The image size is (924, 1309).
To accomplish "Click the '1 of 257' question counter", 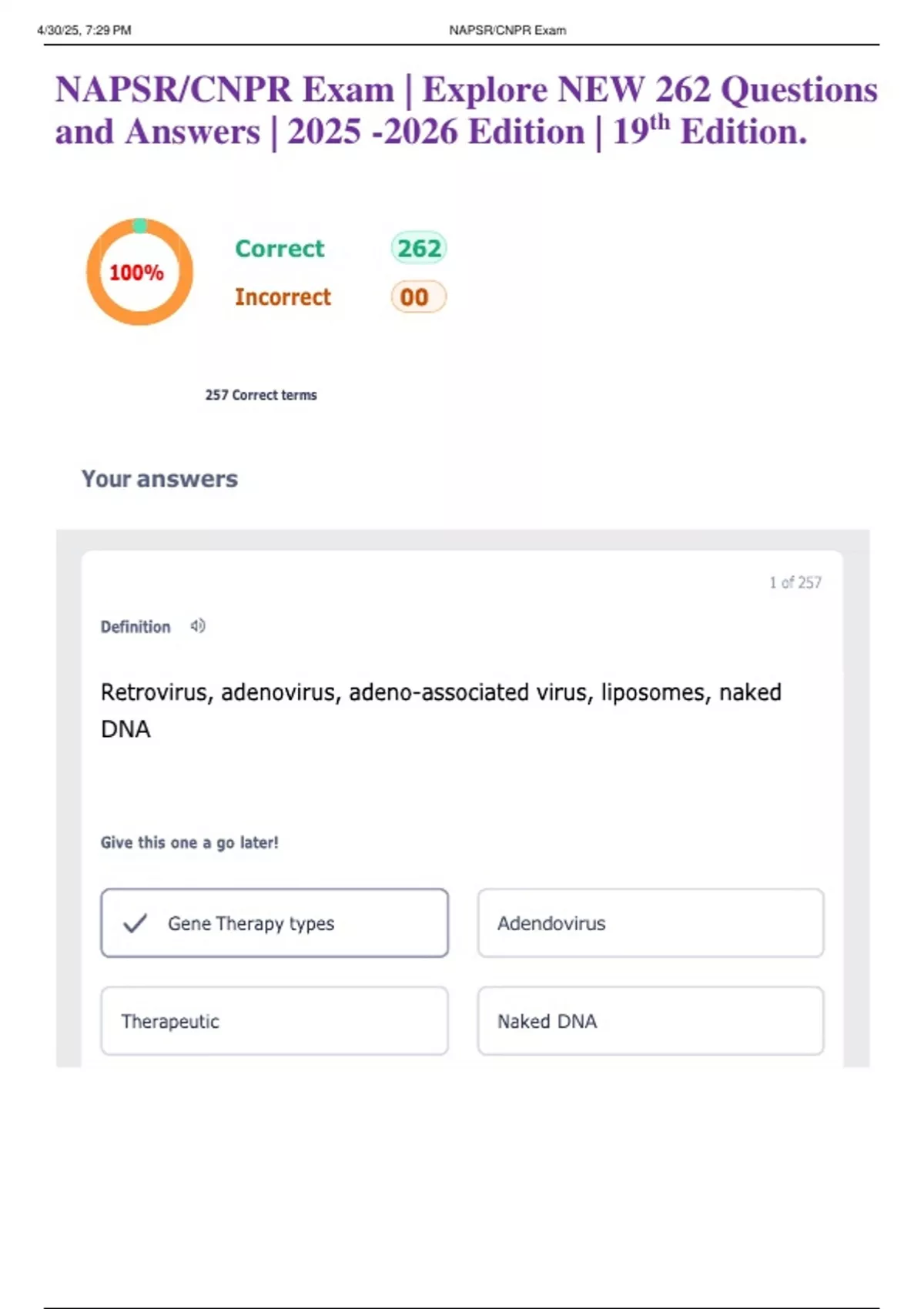I will 795,583.
